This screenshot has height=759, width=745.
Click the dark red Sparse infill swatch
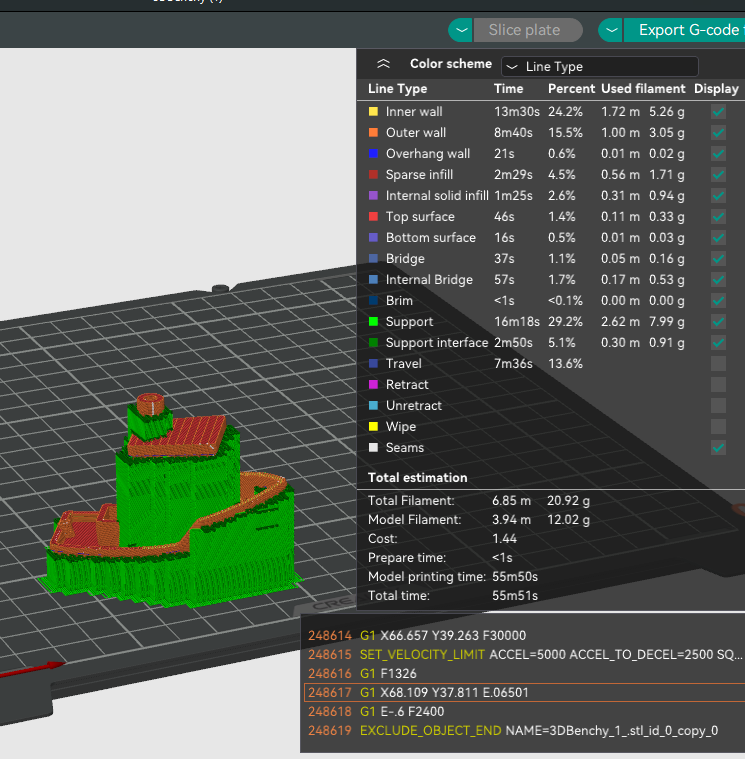[373, 175]
